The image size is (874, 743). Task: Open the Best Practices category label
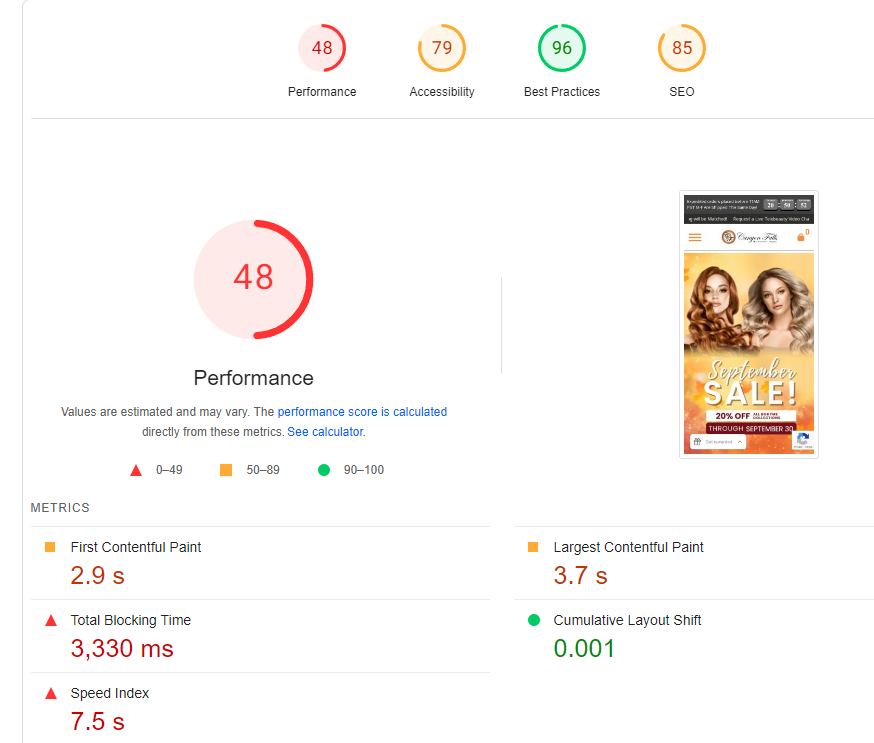[562, 92]
